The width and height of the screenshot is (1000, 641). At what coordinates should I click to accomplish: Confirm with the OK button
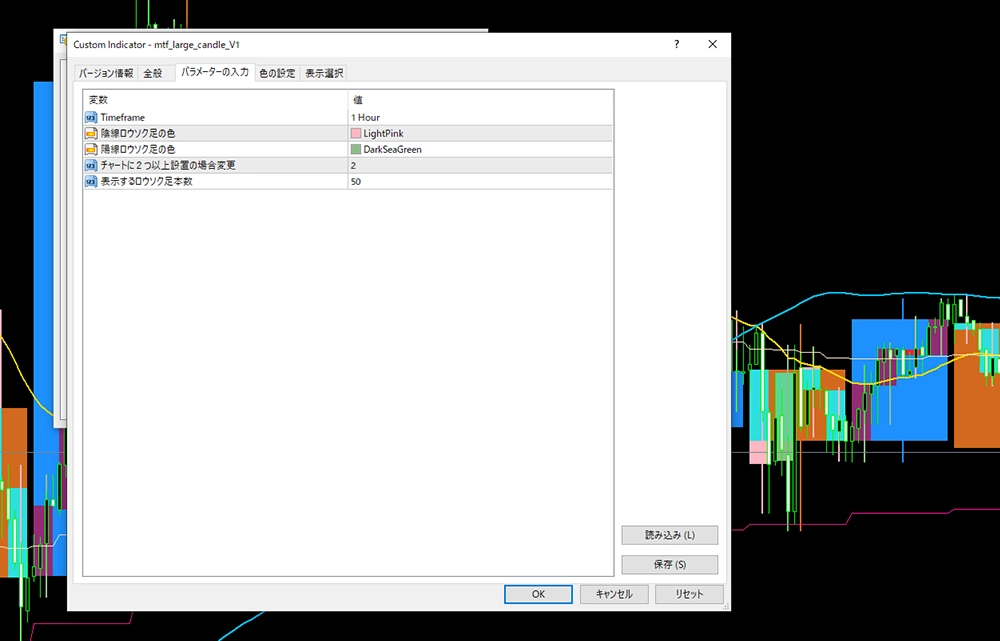[x=538, y=594]
